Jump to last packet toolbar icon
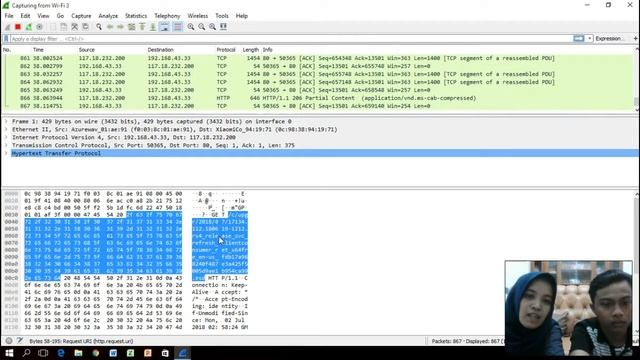This screenshot has height=360, width=640. pyautogui.click(x=153, y=27)
